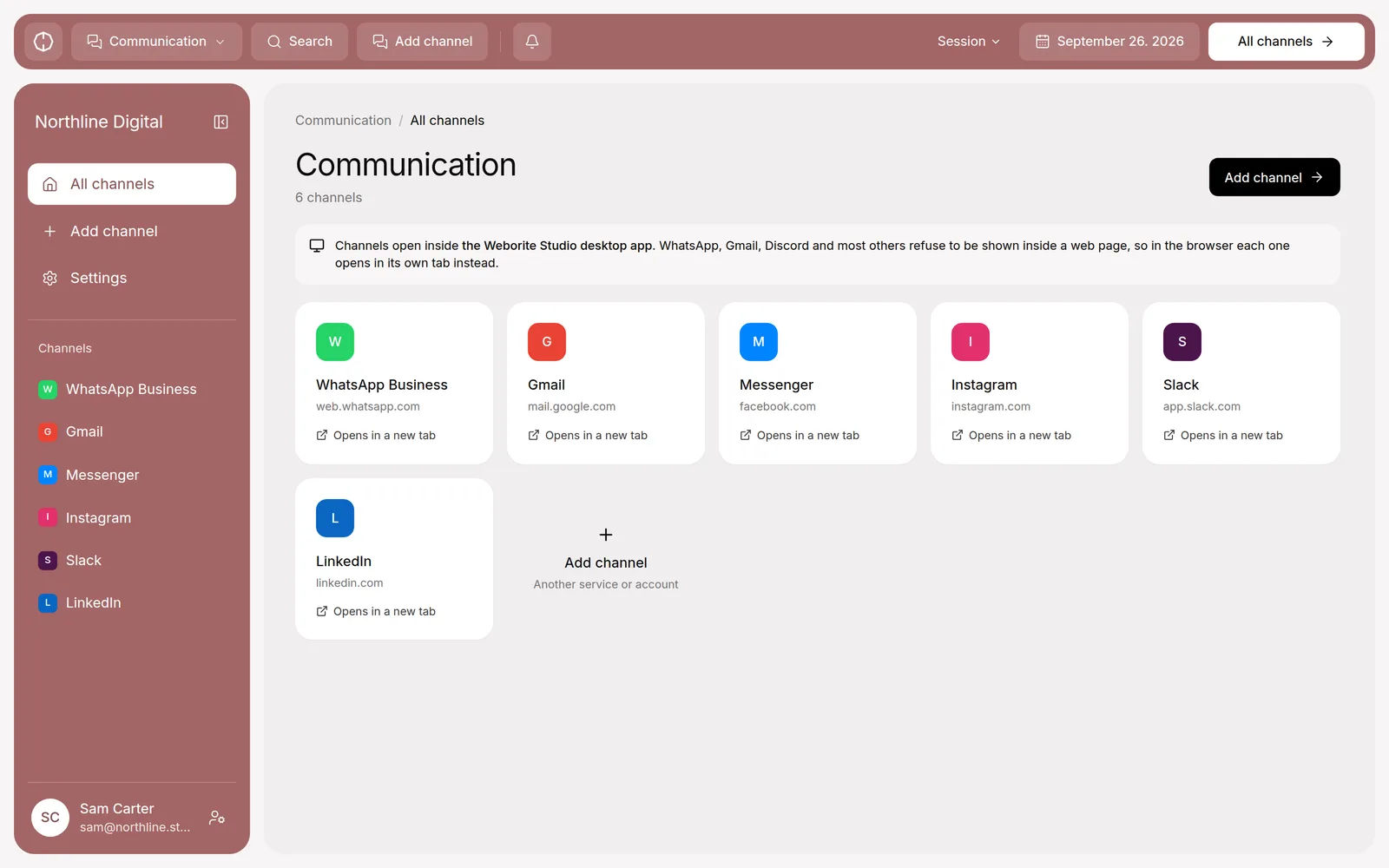Open the notifications bell

(x=532, y=42)
